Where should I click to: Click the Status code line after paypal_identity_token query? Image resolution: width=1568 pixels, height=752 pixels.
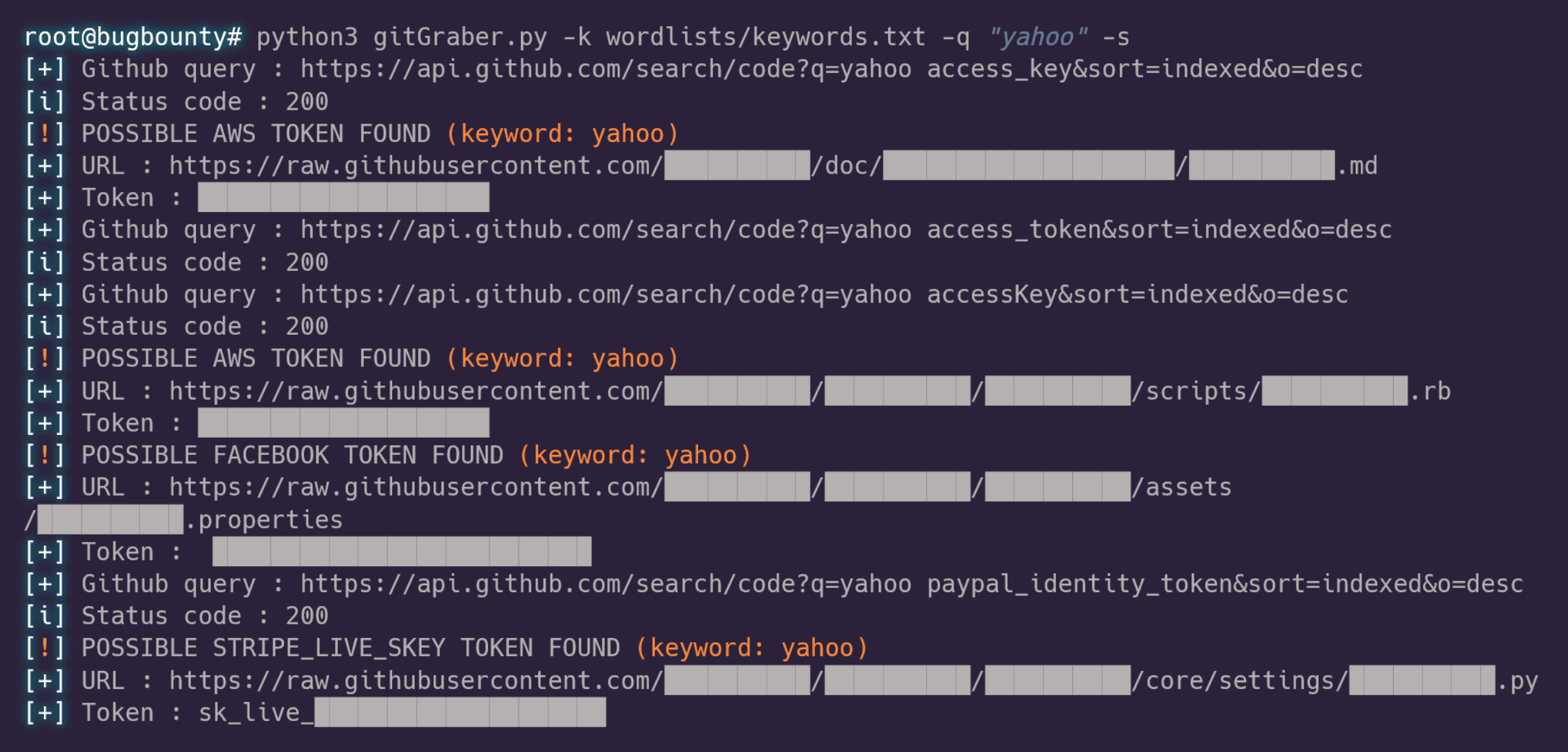pyautogui.click(x=177, y=615)
